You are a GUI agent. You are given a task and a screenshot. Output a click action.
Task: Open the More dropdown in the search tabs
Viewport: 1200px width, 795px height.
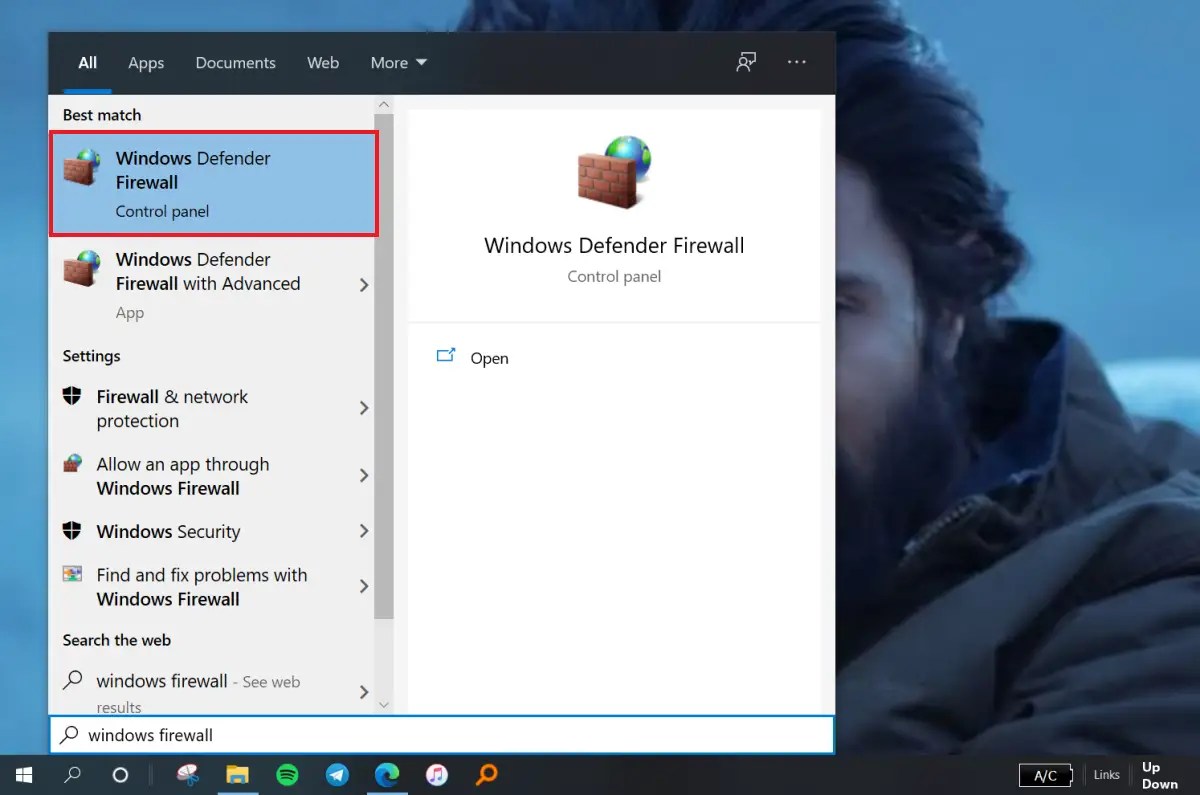point(398,62)
